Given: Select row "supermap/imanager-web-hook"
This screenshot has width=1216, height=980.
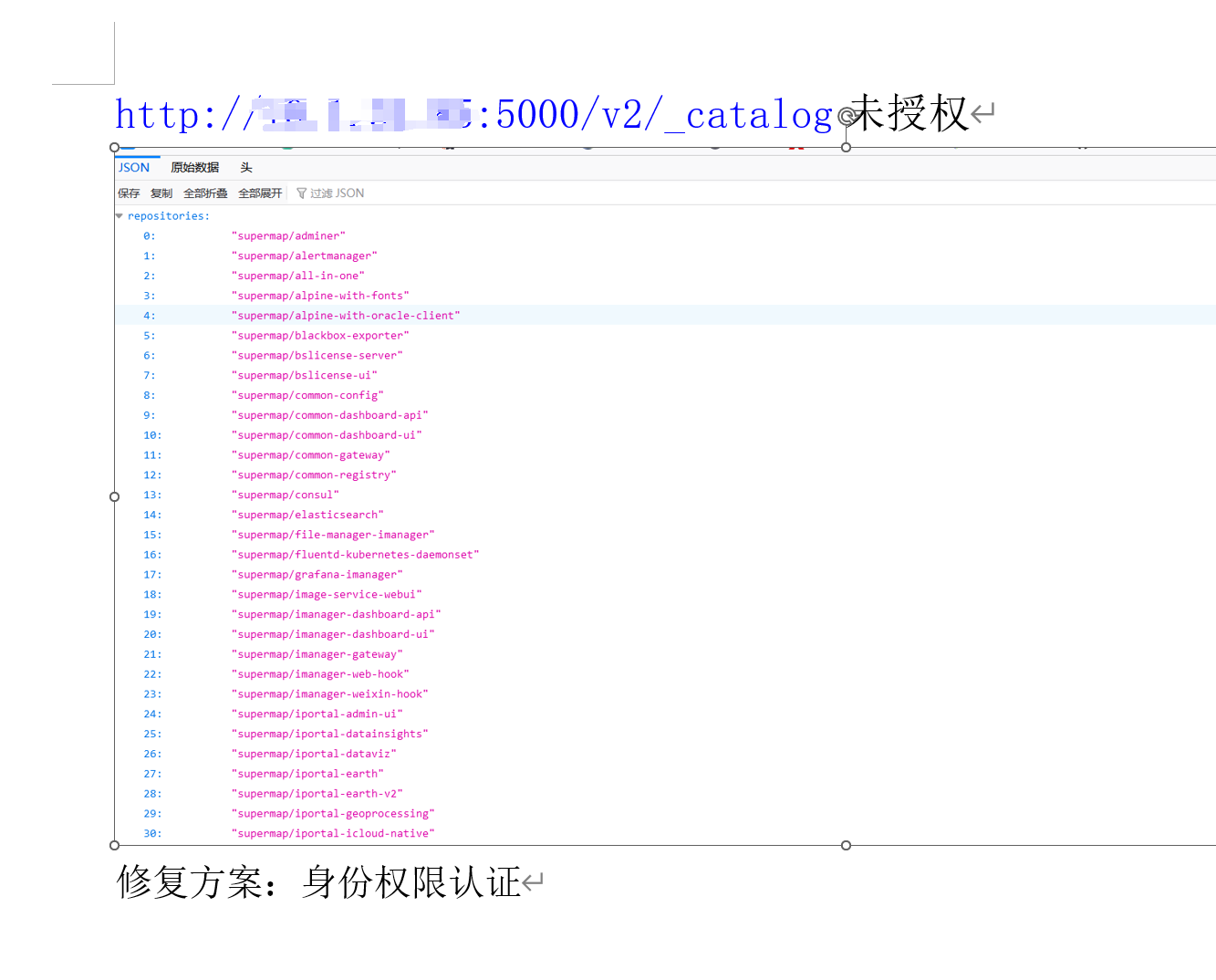Looking at the screenshot, I should (x=665, y=674).
